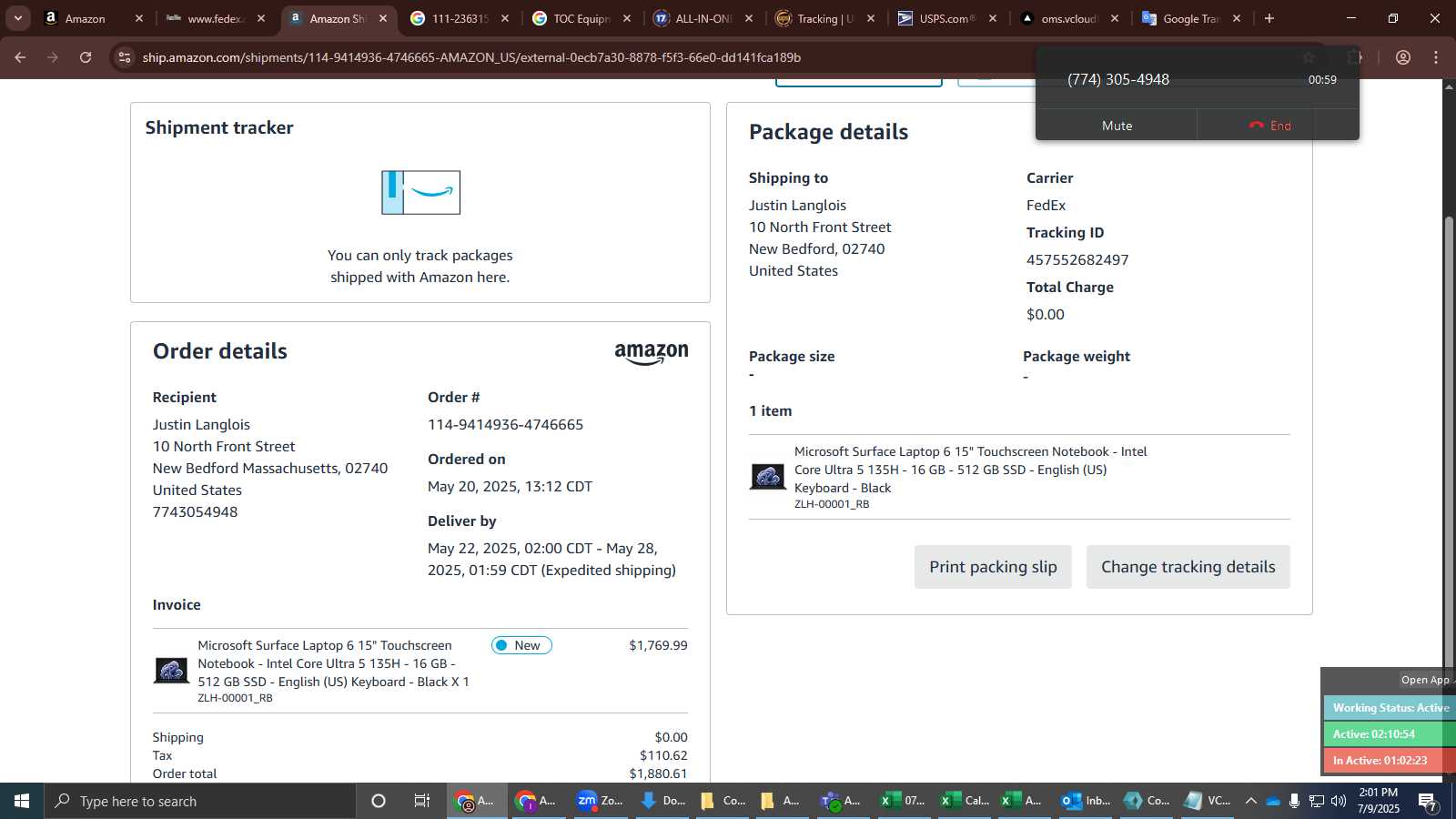Screen dimensions: 1456x819
Task: Click the address bar URL
Action: click(471, 57)
